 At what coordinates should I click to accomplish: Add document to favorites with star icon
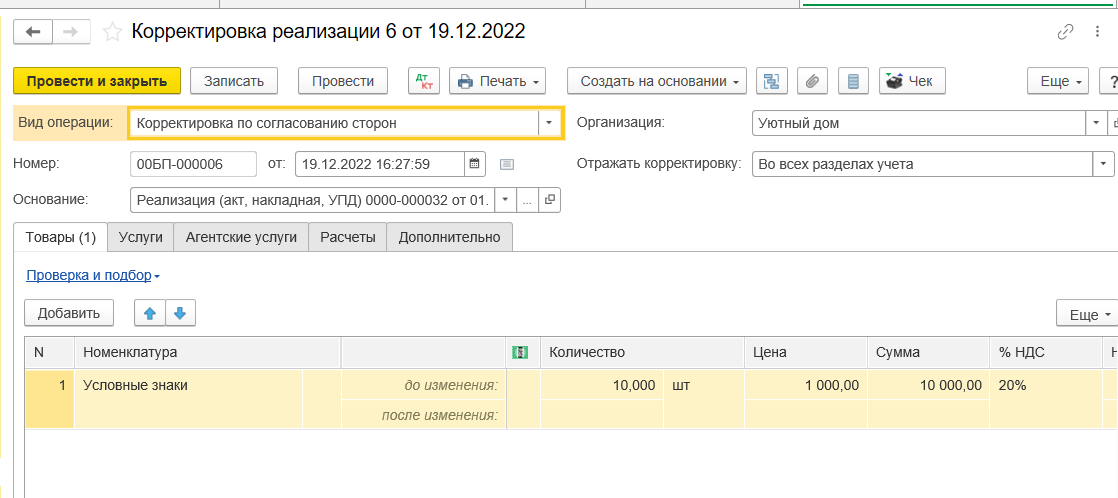(x=112, y=32)
